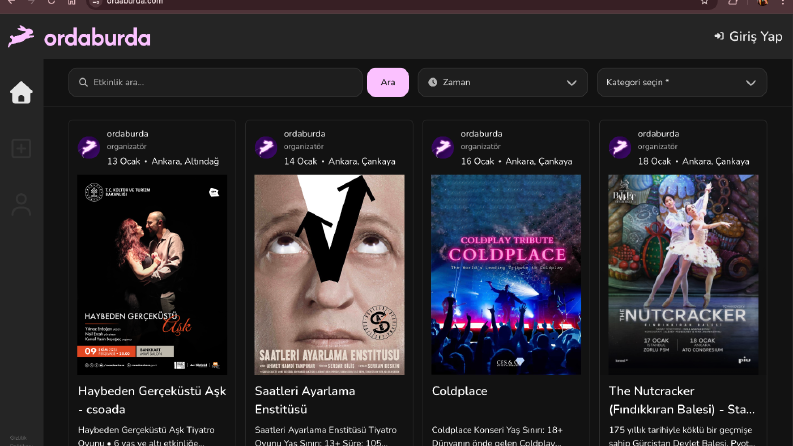
Task: Click the pink Ara search button
Action: (388, 82)
